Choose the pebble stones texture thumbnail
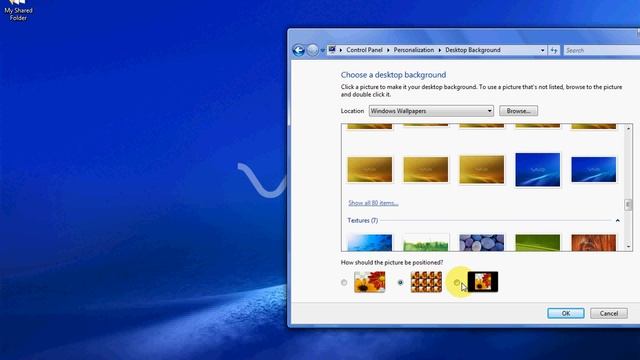Screen dimensions: 640x360 [482, 242]
